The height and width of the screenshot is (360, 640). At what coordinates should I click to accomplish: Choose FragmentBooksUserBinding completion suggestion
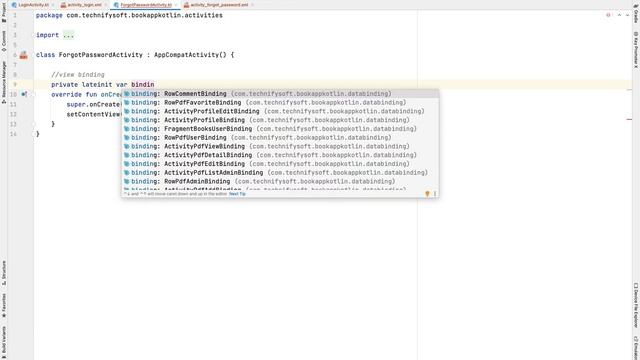coord(280,129)
